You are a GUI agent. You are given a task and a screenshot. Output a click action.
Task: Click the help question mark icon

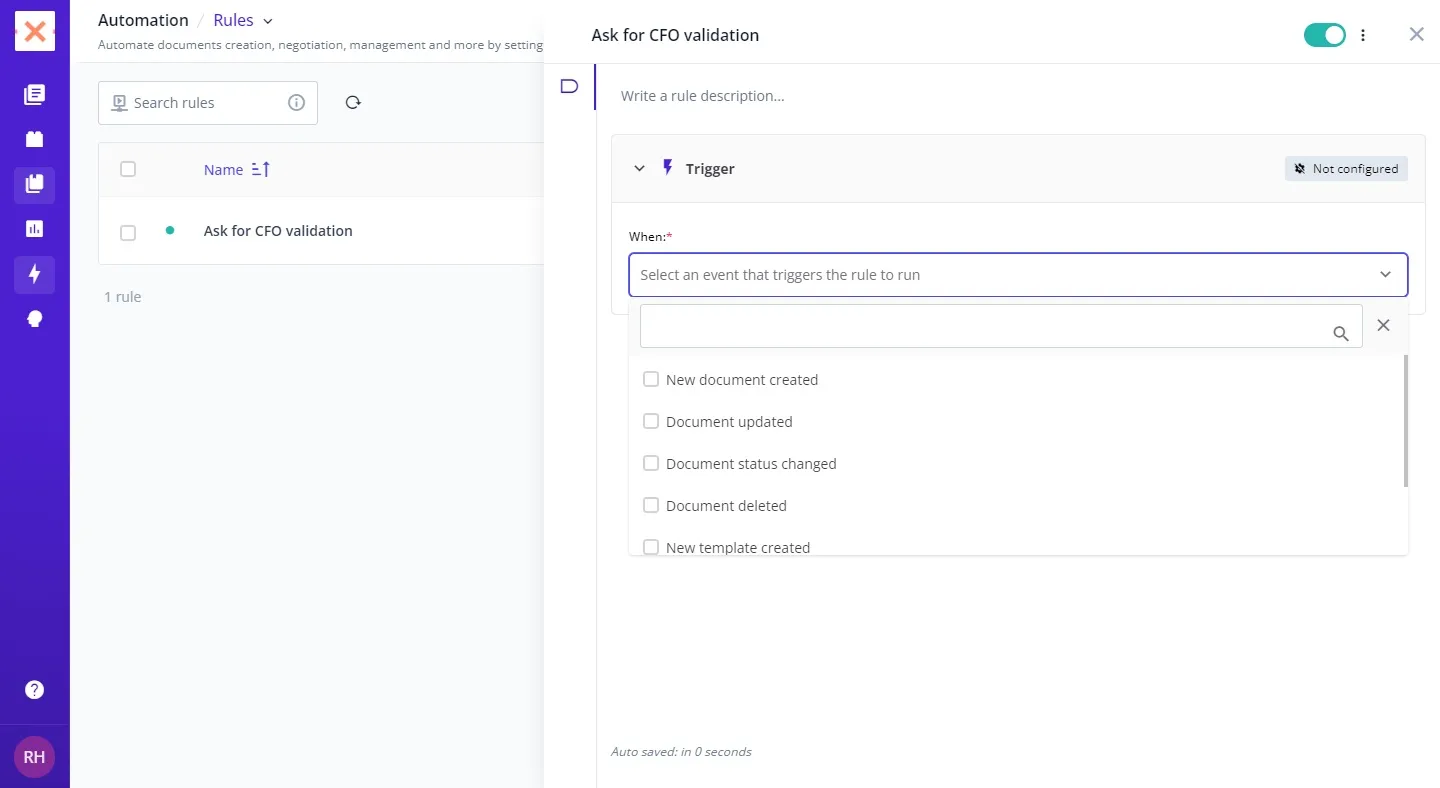[x=34, y=690]
